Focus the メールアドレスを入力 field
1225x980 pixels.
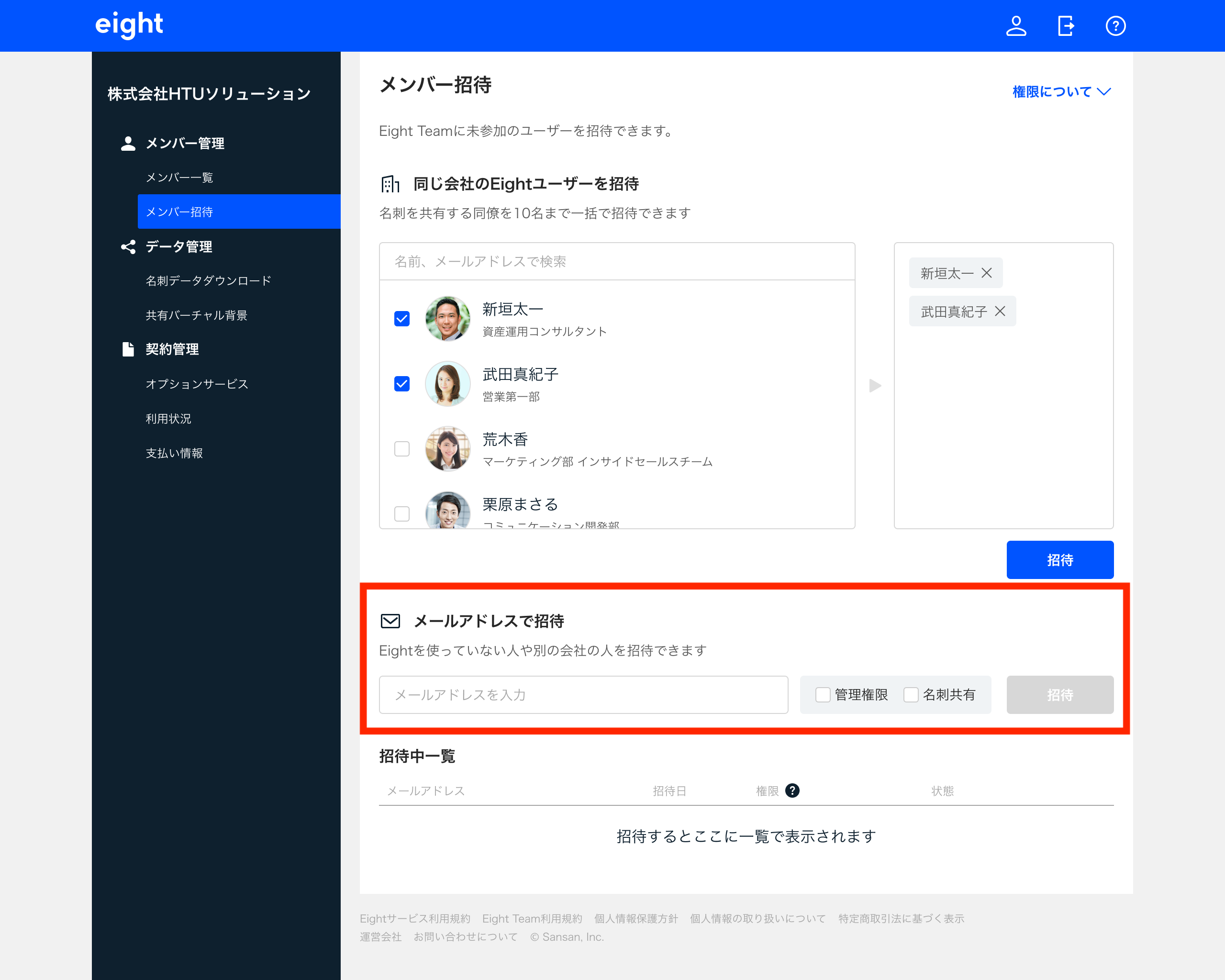click(583, 694)
